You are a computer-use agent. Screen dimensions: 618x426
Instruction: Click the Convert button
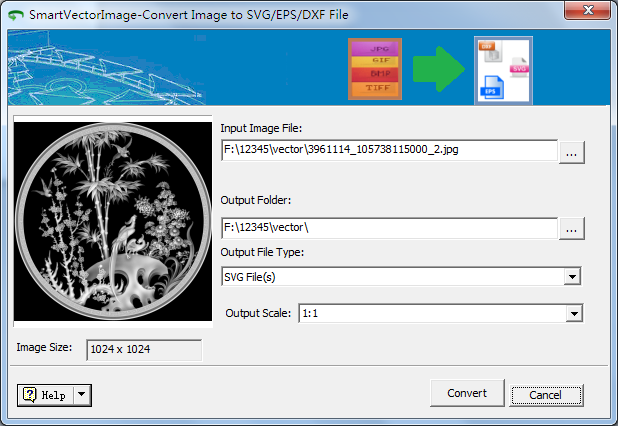(x=467, y=393)
